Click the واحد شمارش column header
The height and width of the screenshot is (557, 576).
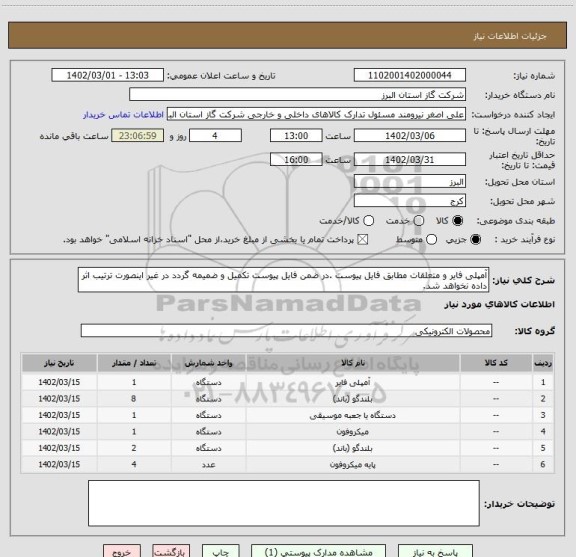point(208,363)
